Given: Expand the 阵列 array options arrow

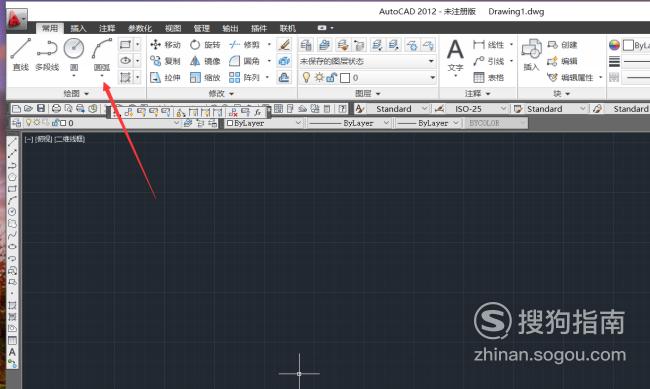Looking at the screenshot, I should pyautogui.click(x=267, y=78).
